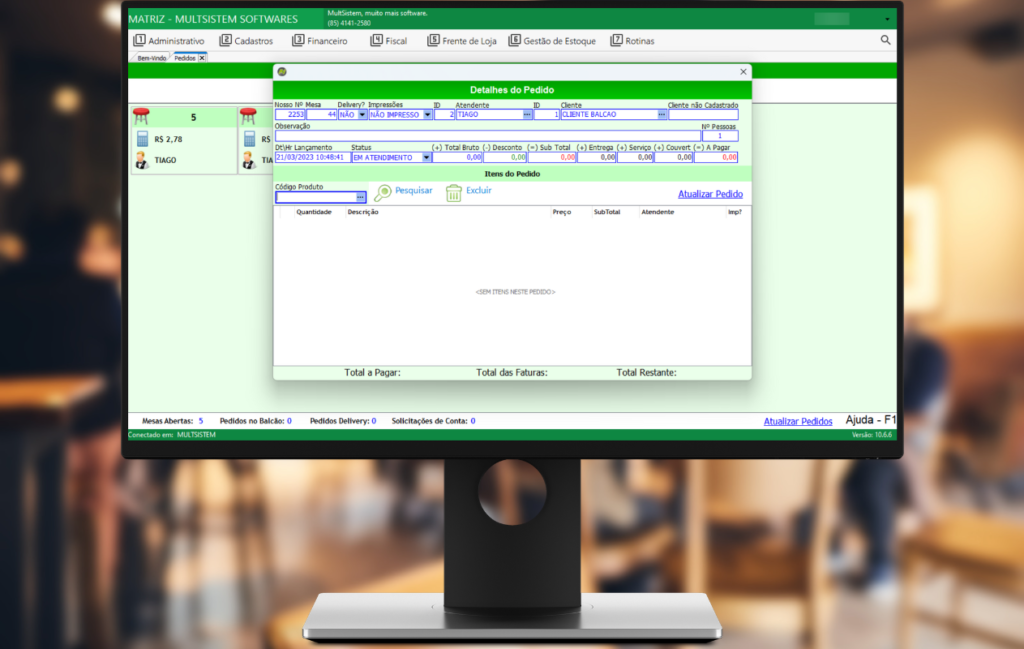Click the Observação text field
This screenshot has width=1024, height=649.
point(487,136)
